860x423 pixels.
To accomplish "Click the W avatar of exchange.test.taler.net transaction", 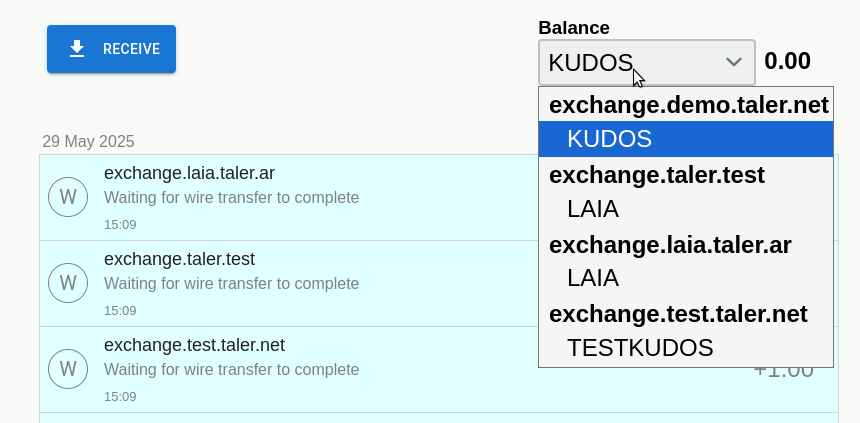I will tap(68, 369).
